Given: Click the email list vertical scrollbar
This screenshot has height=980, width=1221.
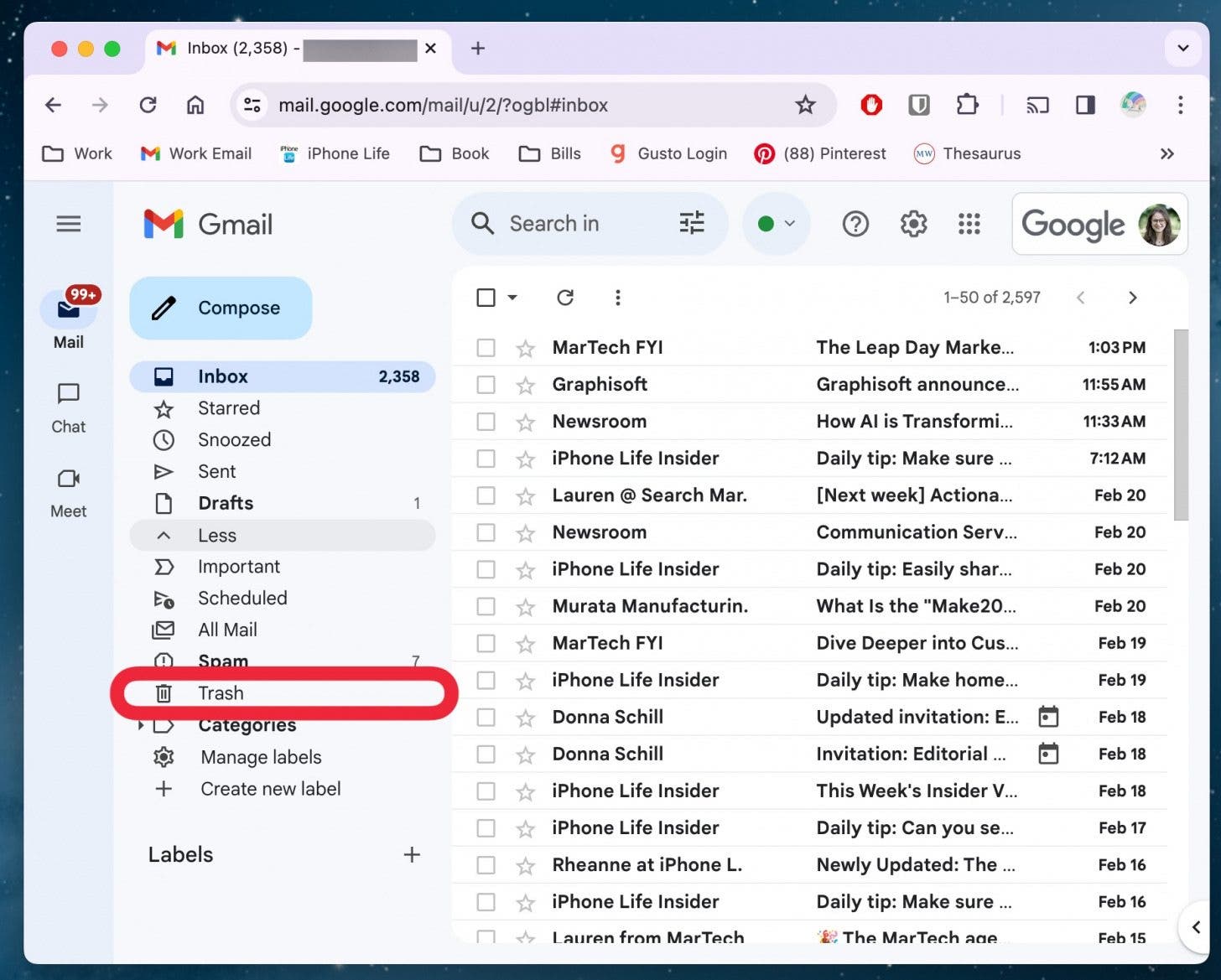Looking at the screenshot, I should 1181,424.
